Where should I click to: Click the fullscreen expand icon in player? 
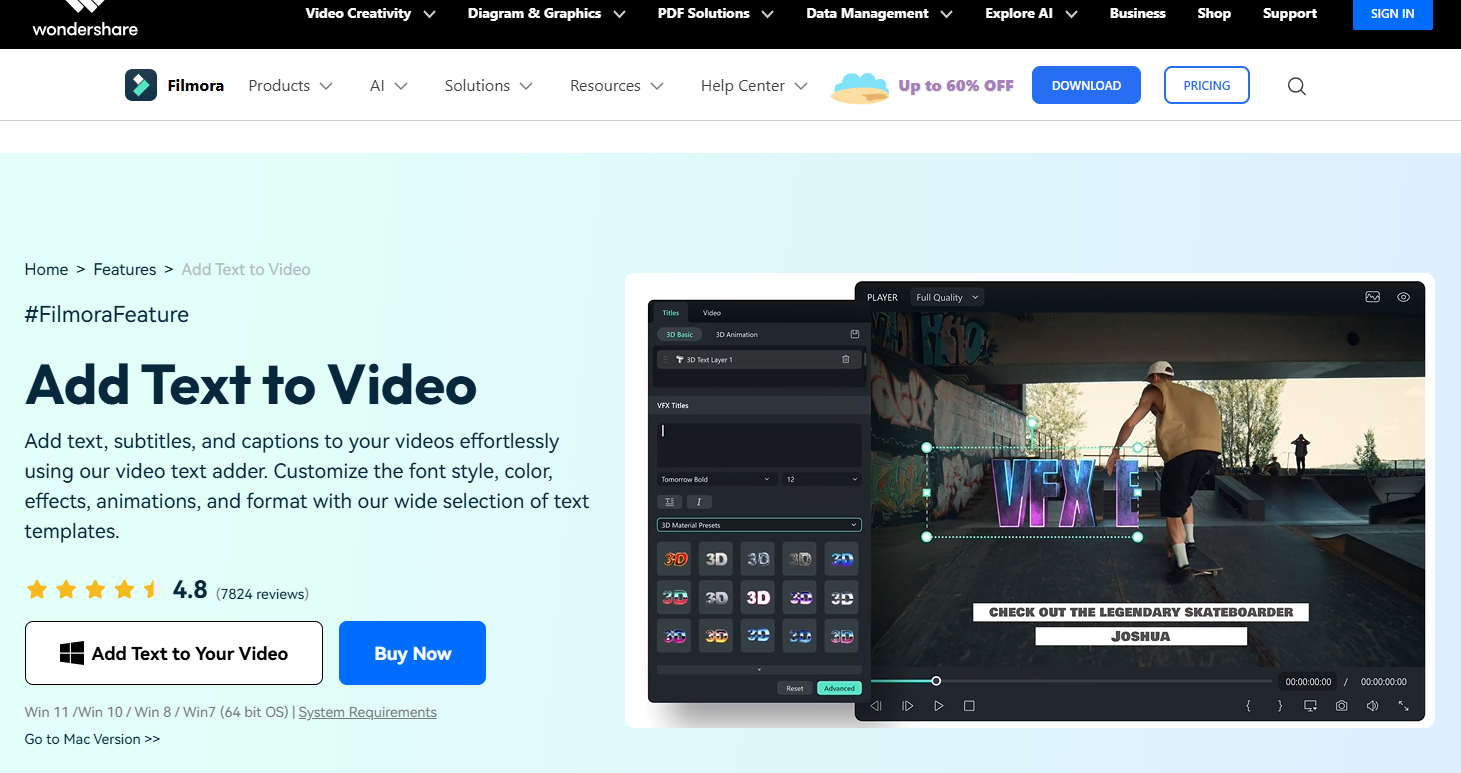(x=1404, y=706)
